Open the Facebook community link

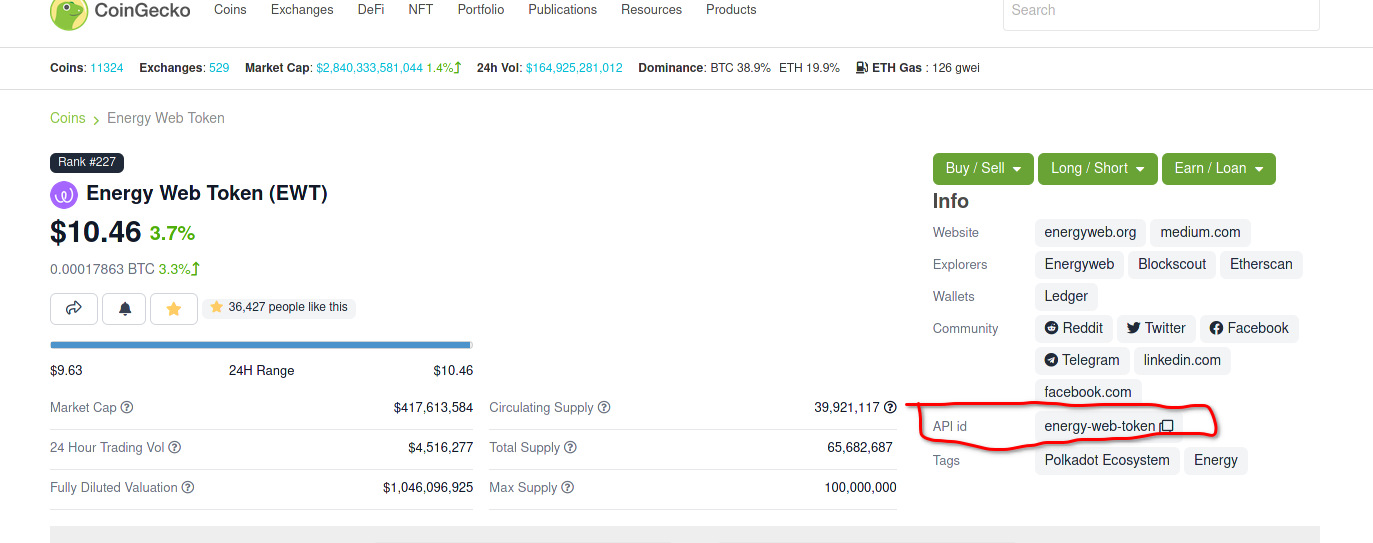coord(1249,328)
